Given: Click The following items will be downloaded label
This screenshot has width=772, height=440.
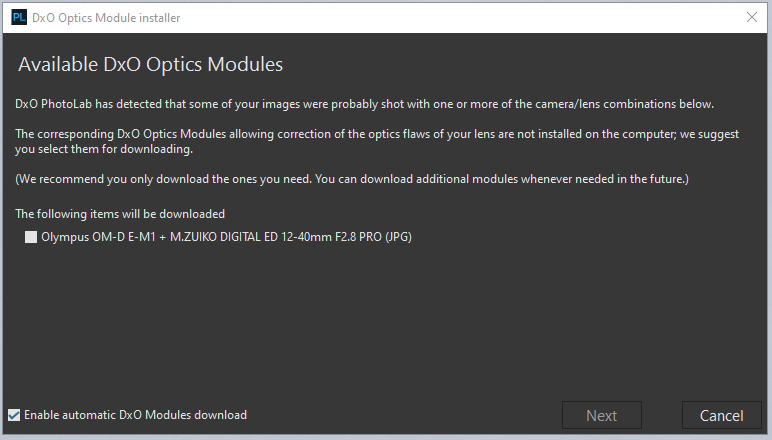Looking at the screenshot, I should pyautogui.click(x=120, y=214).
